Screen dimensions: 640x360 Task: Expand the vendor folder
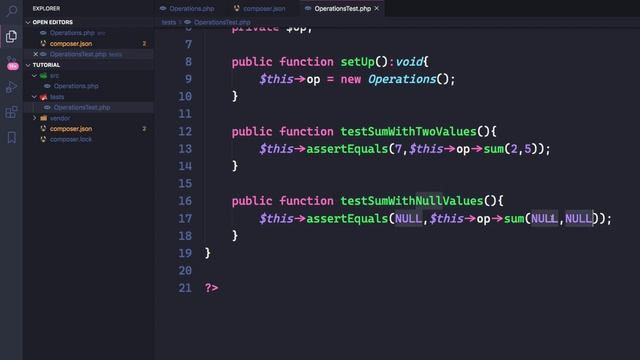tap(35, 118)
